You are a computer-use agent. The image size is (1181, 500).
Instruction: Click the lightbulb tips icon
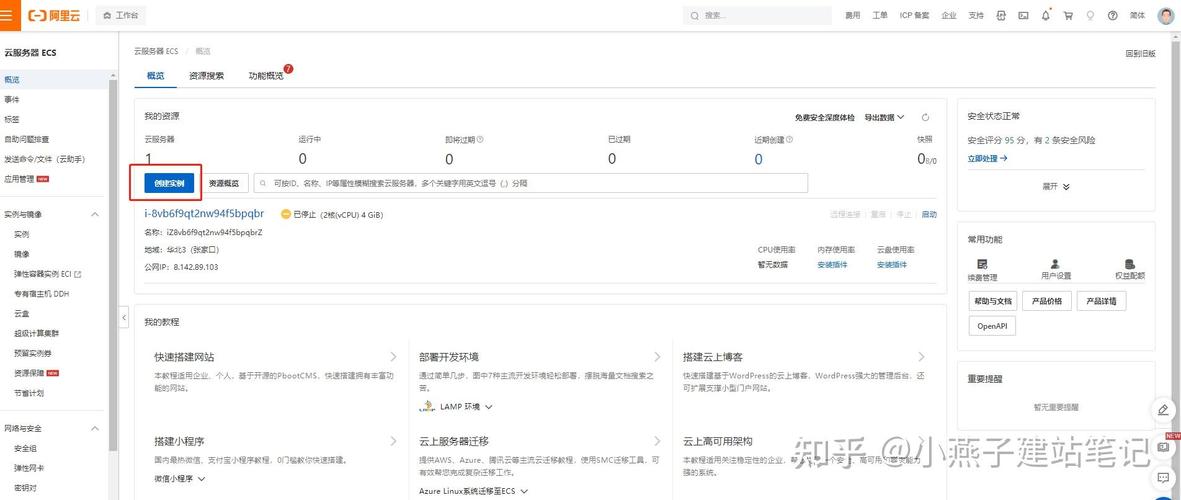1090,15
